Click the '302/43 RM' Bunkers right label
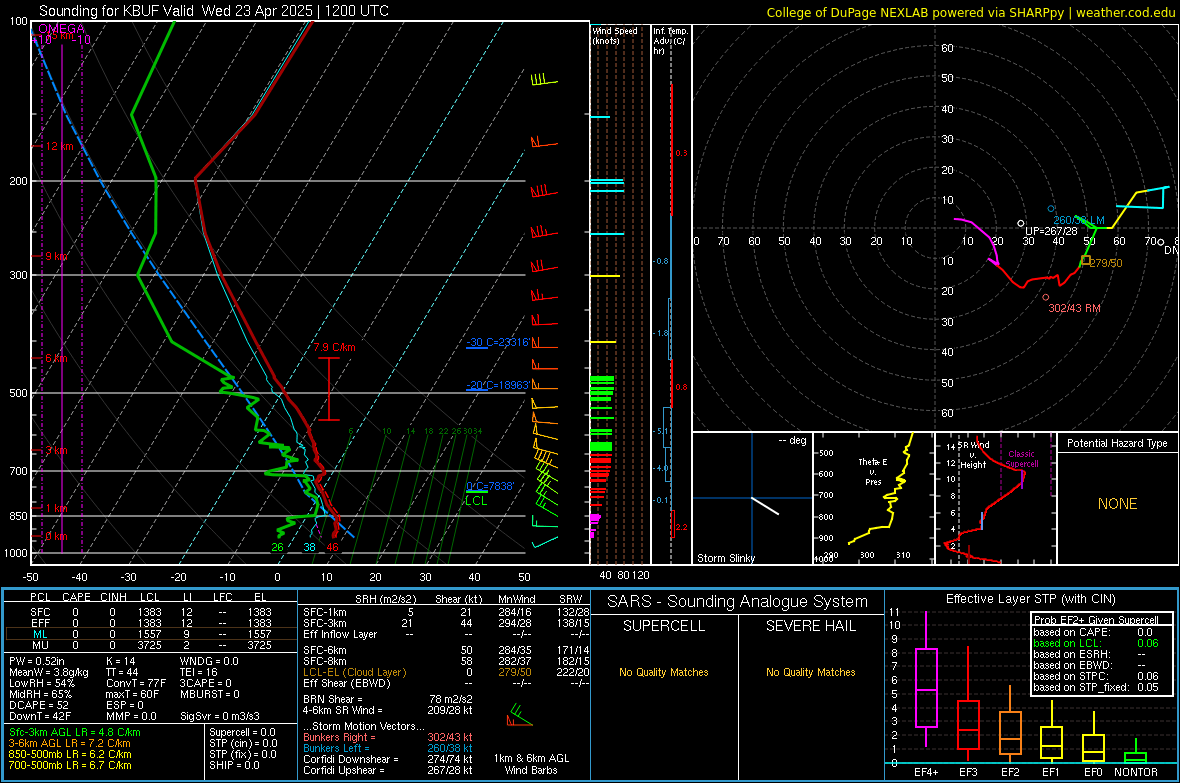This screenshot has width=1180, height=783. (1074, 308)
